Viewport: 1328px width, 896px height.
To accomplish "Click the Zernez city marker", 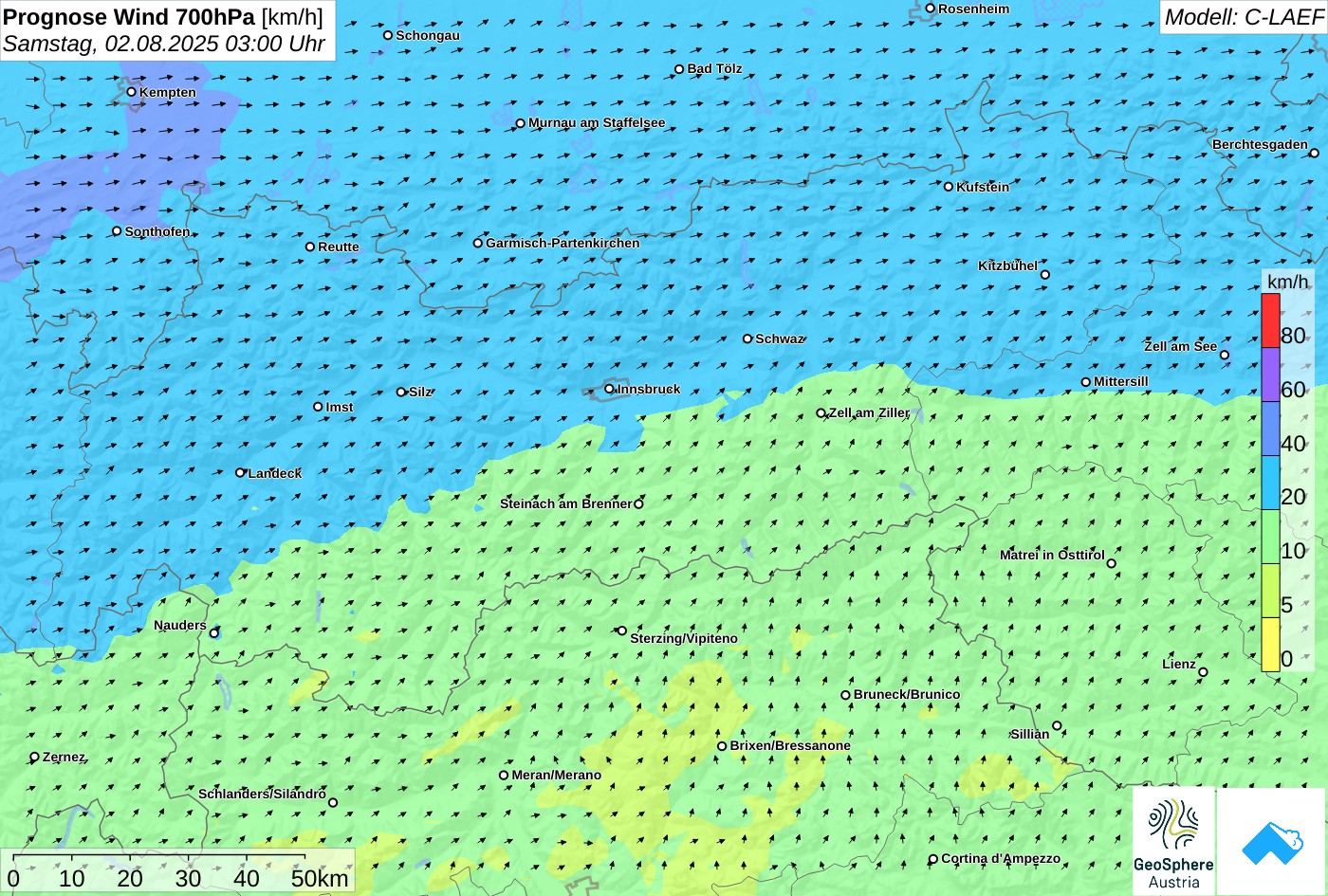I will pos(34,757).
